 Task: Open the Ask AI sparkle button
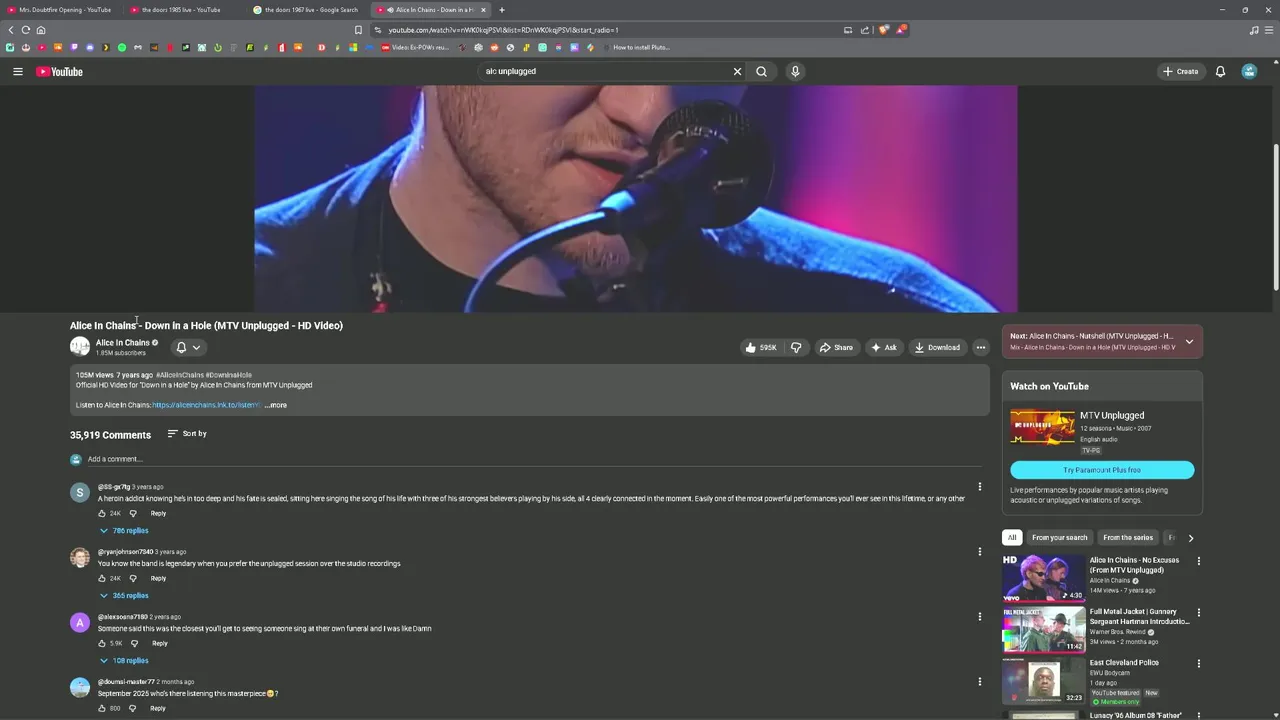pos(884,347)
